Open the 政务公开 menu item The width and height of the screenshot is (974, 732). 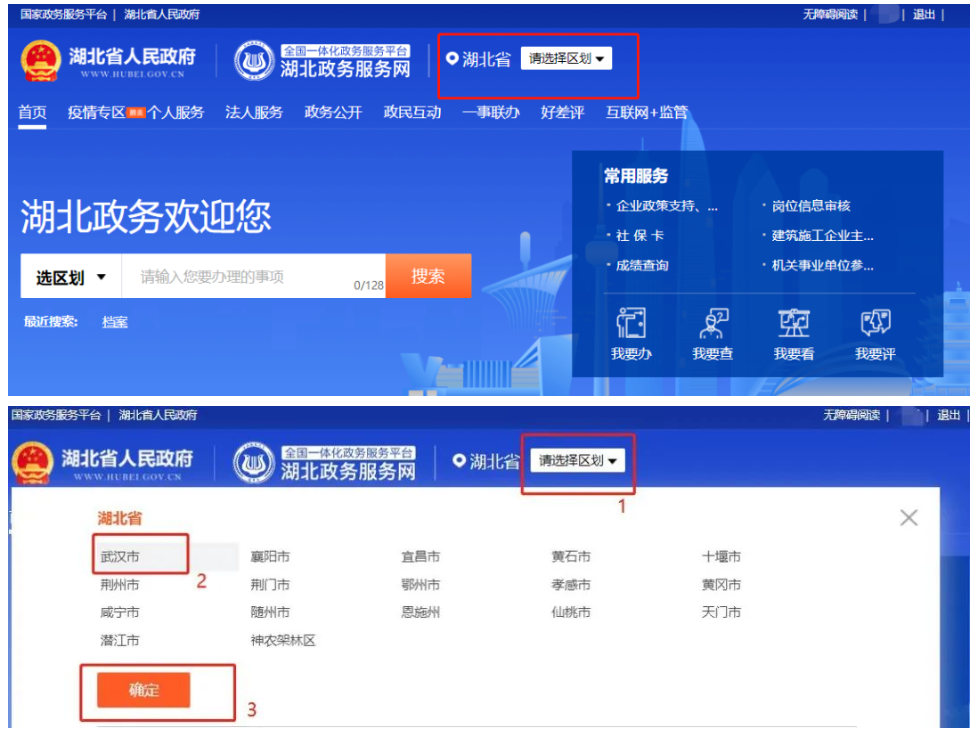tap(333, 112)
